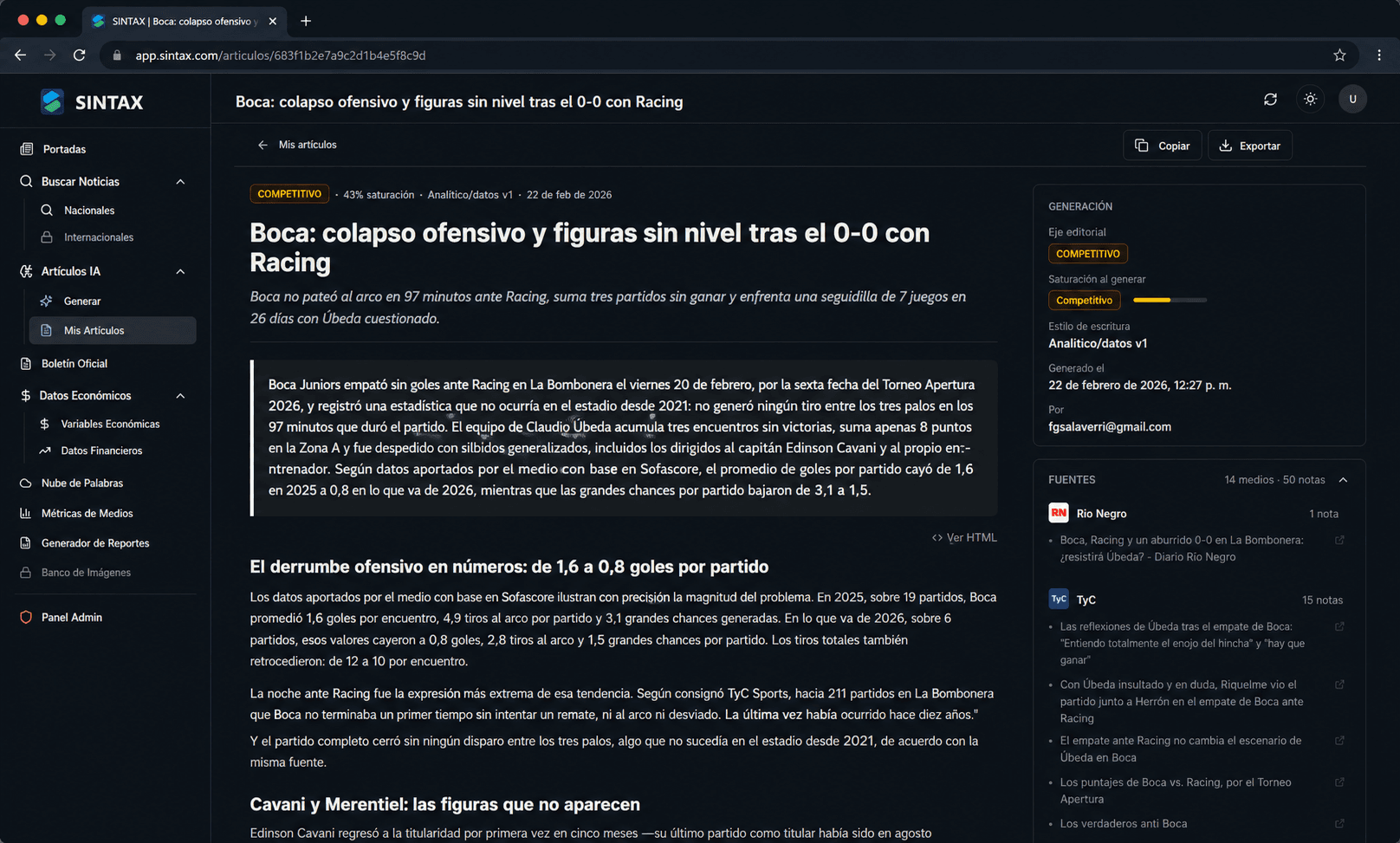
Task: Click the Boletín Oficial document icon
Action: [26, 364]
